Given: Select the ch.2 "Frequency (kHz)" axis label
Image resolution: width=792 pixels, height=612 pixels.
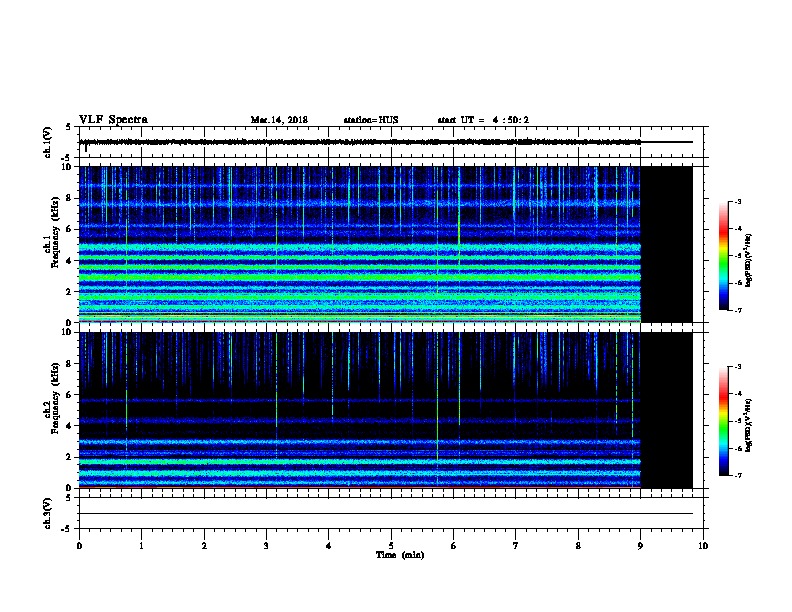Looking at the screenshot, I should (x=55, y=398).
